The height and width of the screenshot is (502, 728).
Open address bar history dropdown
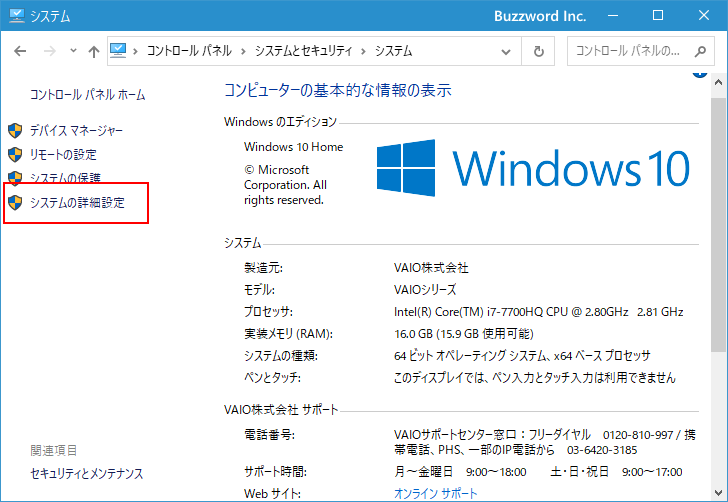click(506, 52)
